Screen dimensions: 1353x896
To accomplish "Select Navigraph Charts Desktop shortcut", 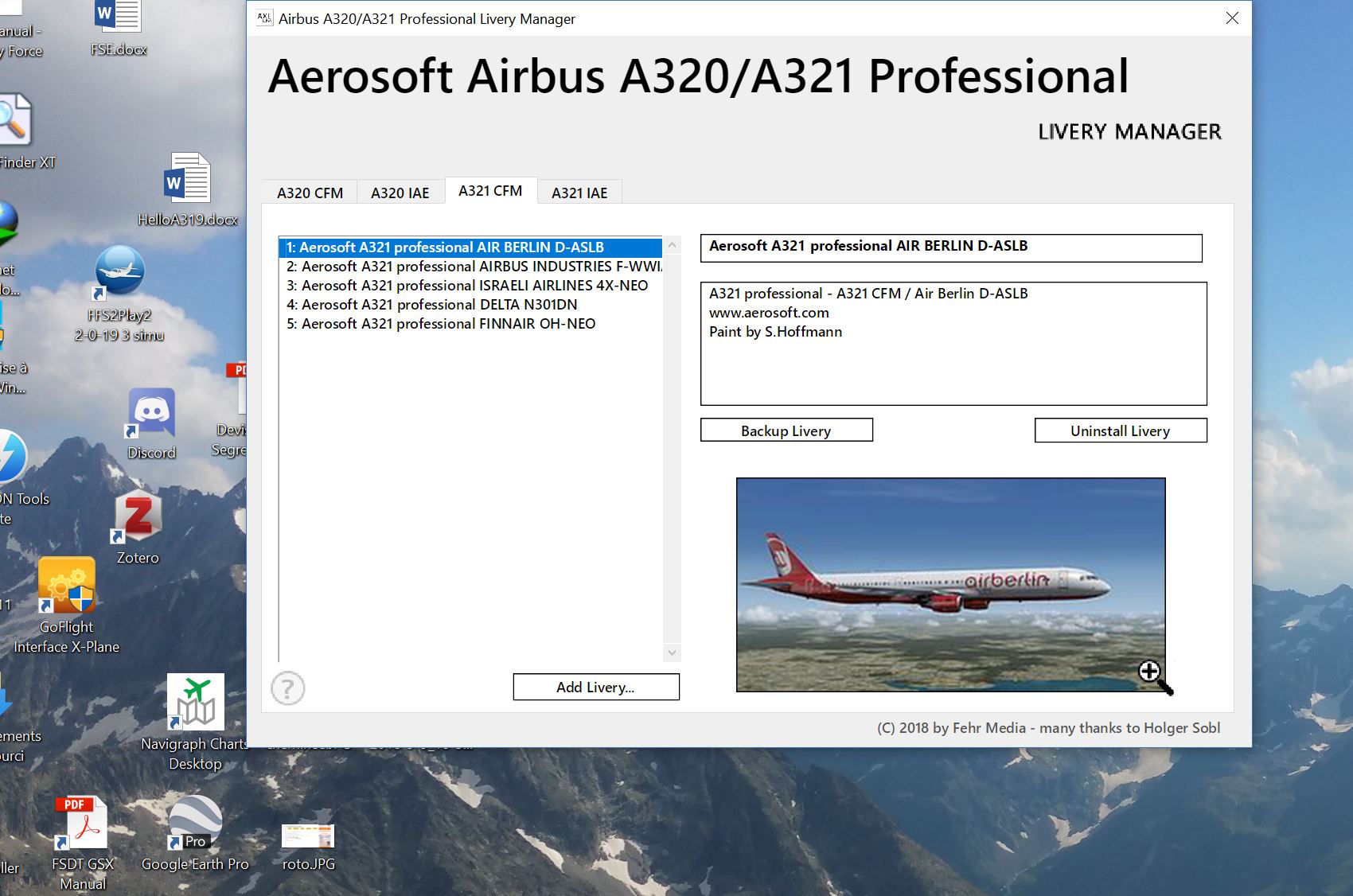I will point(196,723).
